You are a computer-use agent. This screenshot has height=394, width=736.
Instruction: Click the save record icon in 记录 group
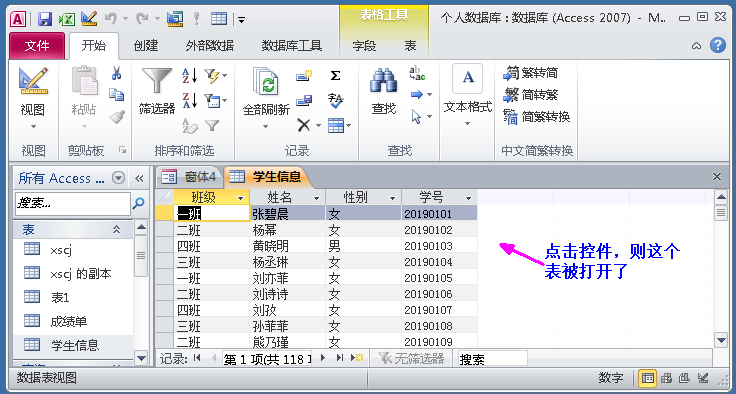pyautogui.click(x=304, y=100)
